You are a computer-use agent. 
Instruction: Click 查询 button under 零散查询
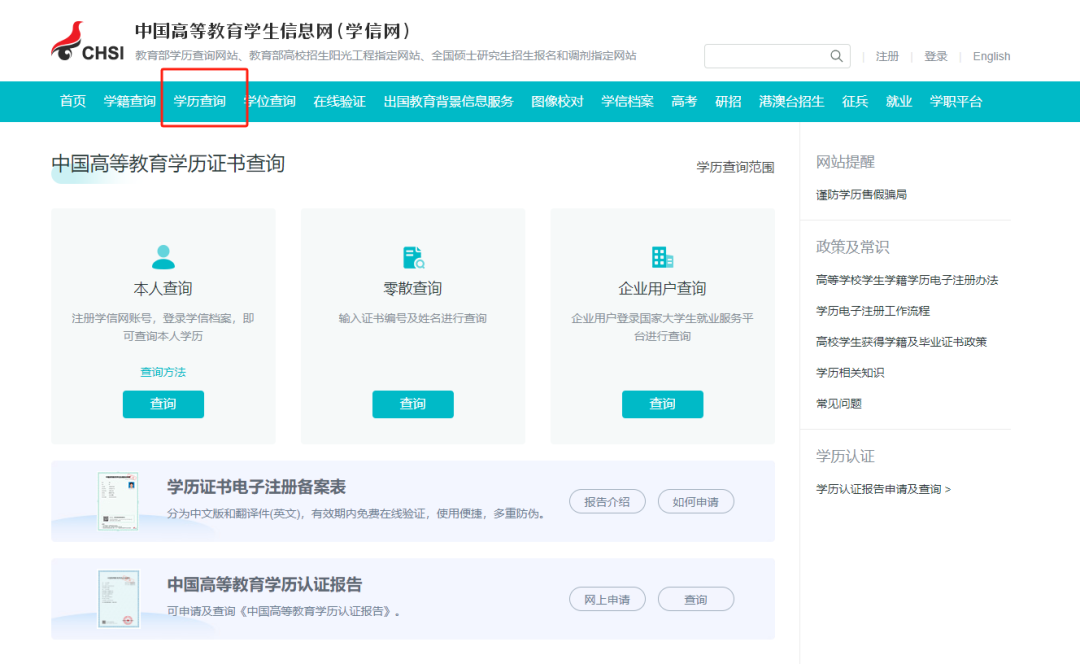[x=413, y=404]
